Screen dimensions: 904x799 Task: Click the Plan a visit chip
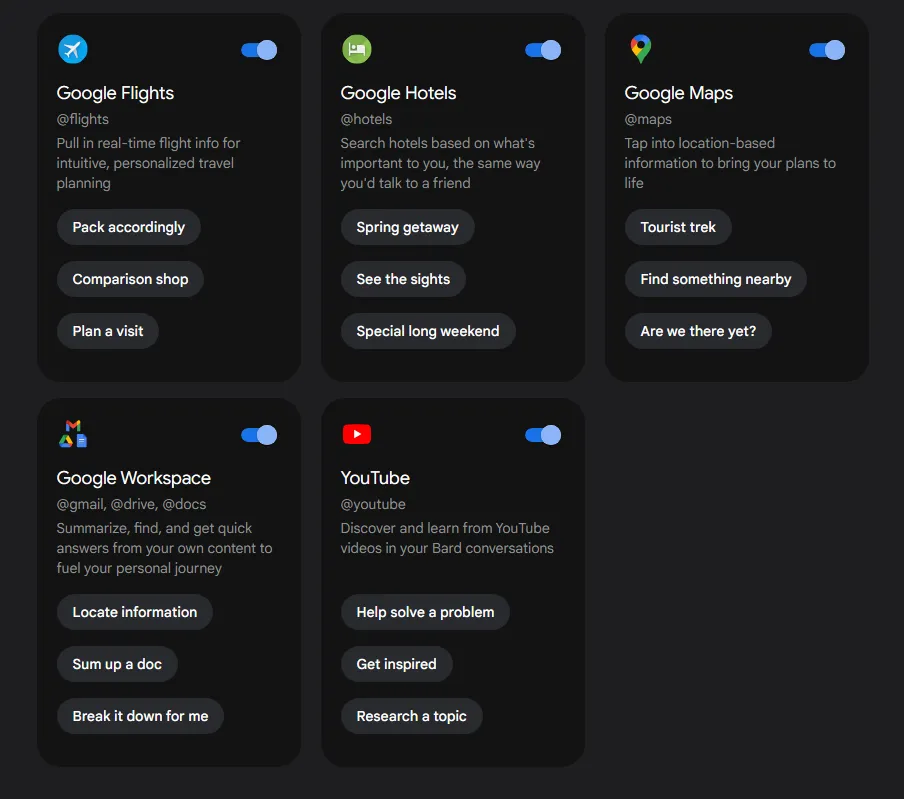108,331
